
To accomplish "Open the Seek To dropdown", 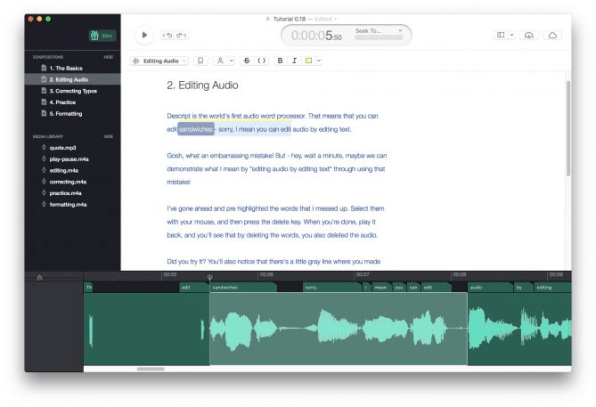I will pyautogui.click(x=379, y=30).
